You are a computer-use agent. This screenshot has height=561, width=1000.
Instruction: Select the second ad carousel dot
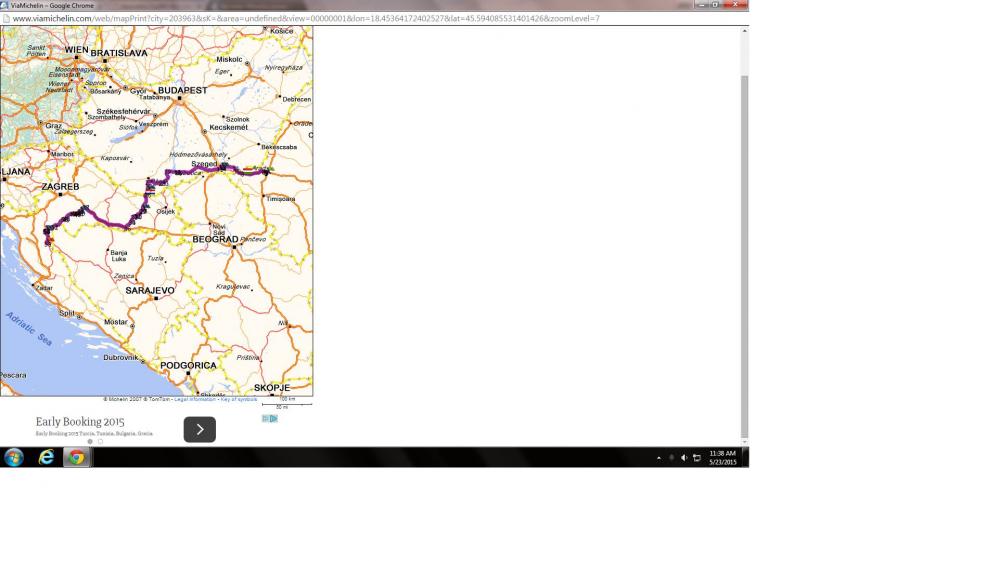100,441
